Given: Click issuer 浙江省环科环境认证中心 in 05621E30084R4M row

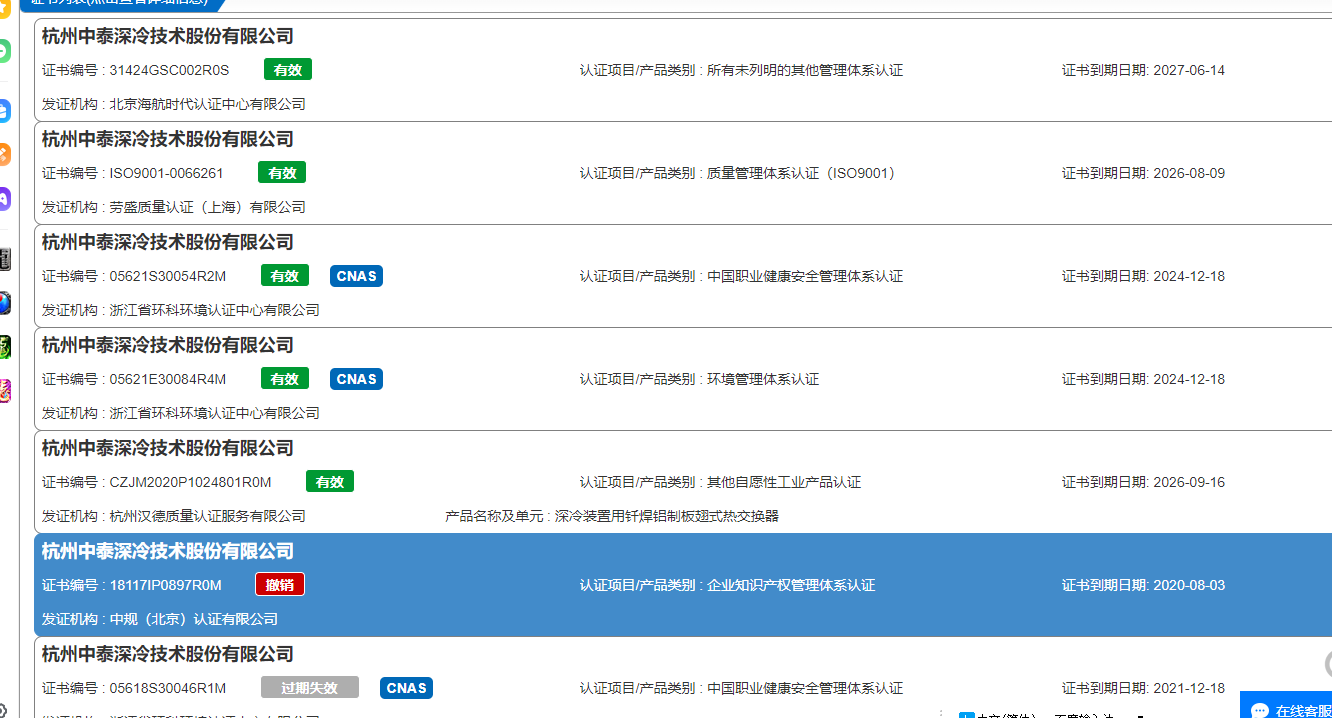Looking at the screenshot, I should pos(215,413).
